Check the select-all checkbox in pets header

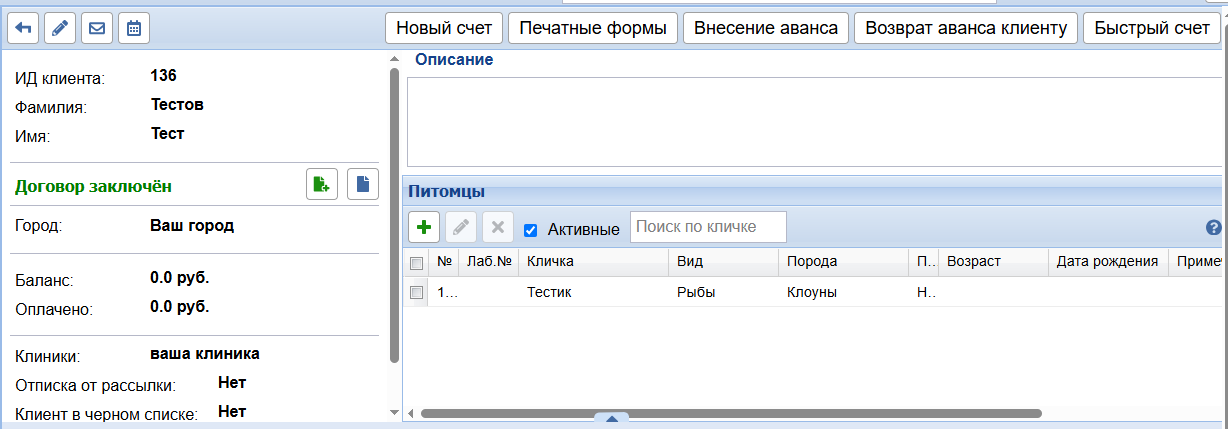tap(417, 263)
